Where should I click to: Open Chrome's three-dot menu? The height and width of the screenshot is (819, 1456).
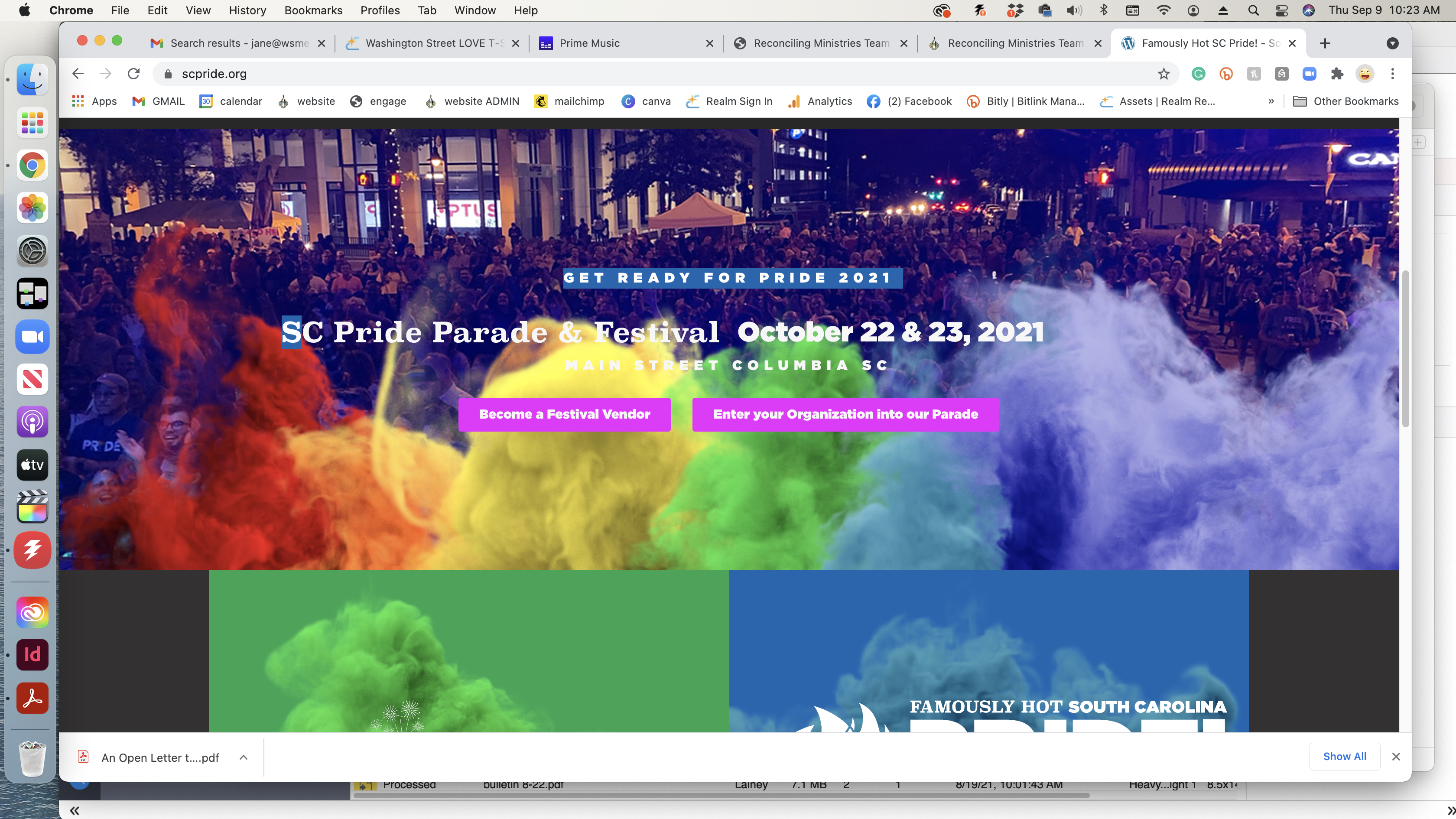(1393, 74)
